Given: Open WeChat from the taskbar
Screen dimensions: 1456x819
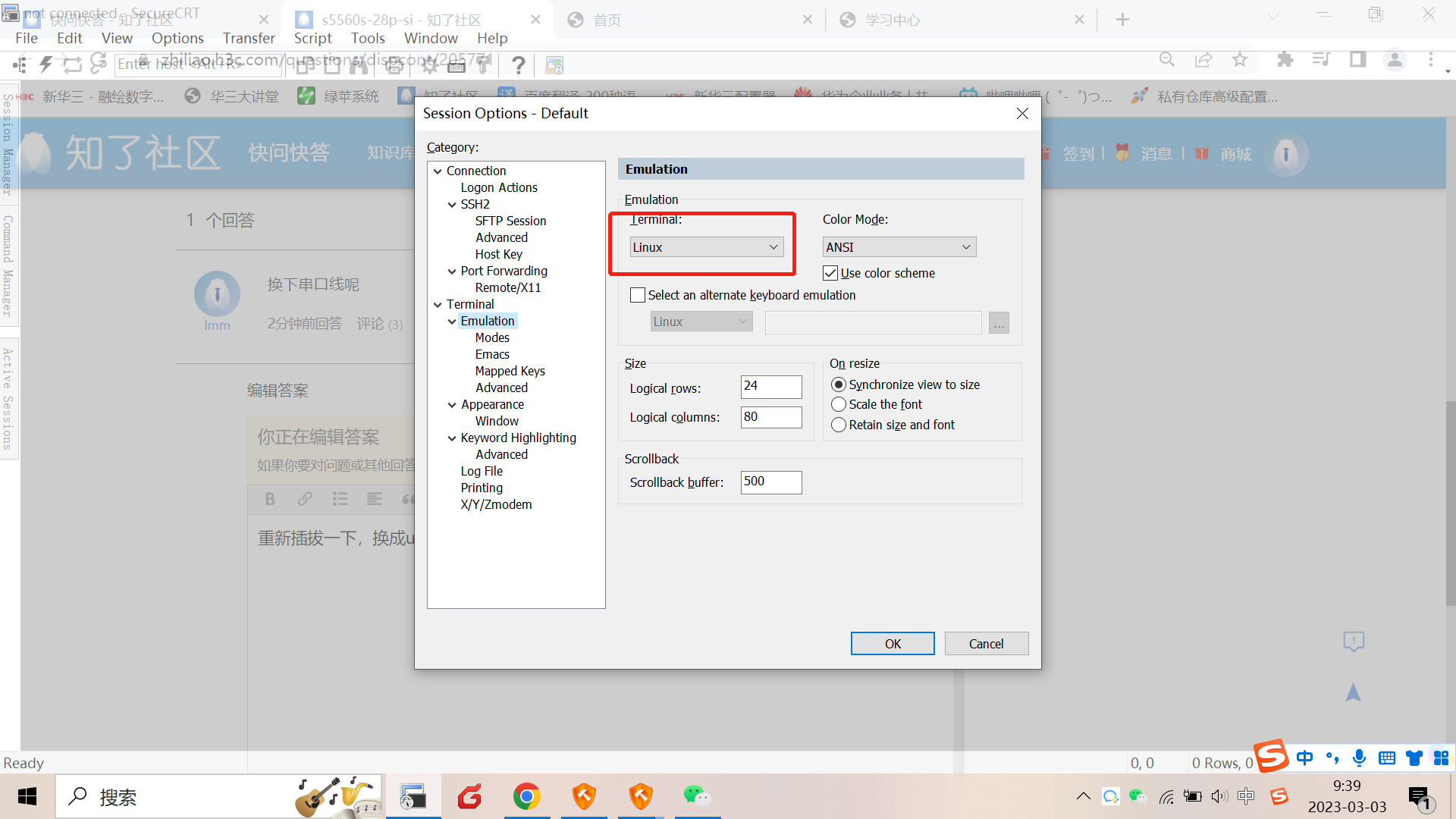Looking at the screenshot, I should [696, 796].
